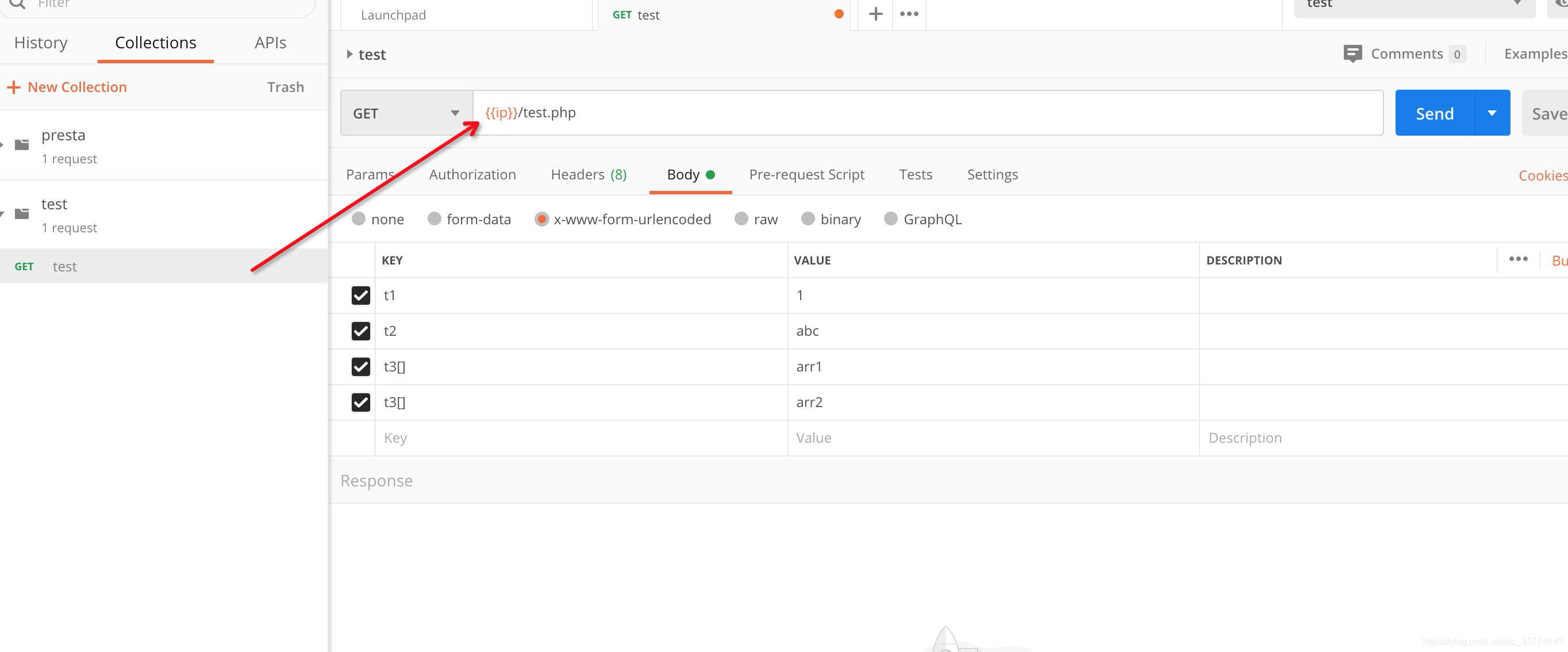Screen dimensions: 1568x652
Task: Open the GET method dropdown
Action: tap(406, 113)
